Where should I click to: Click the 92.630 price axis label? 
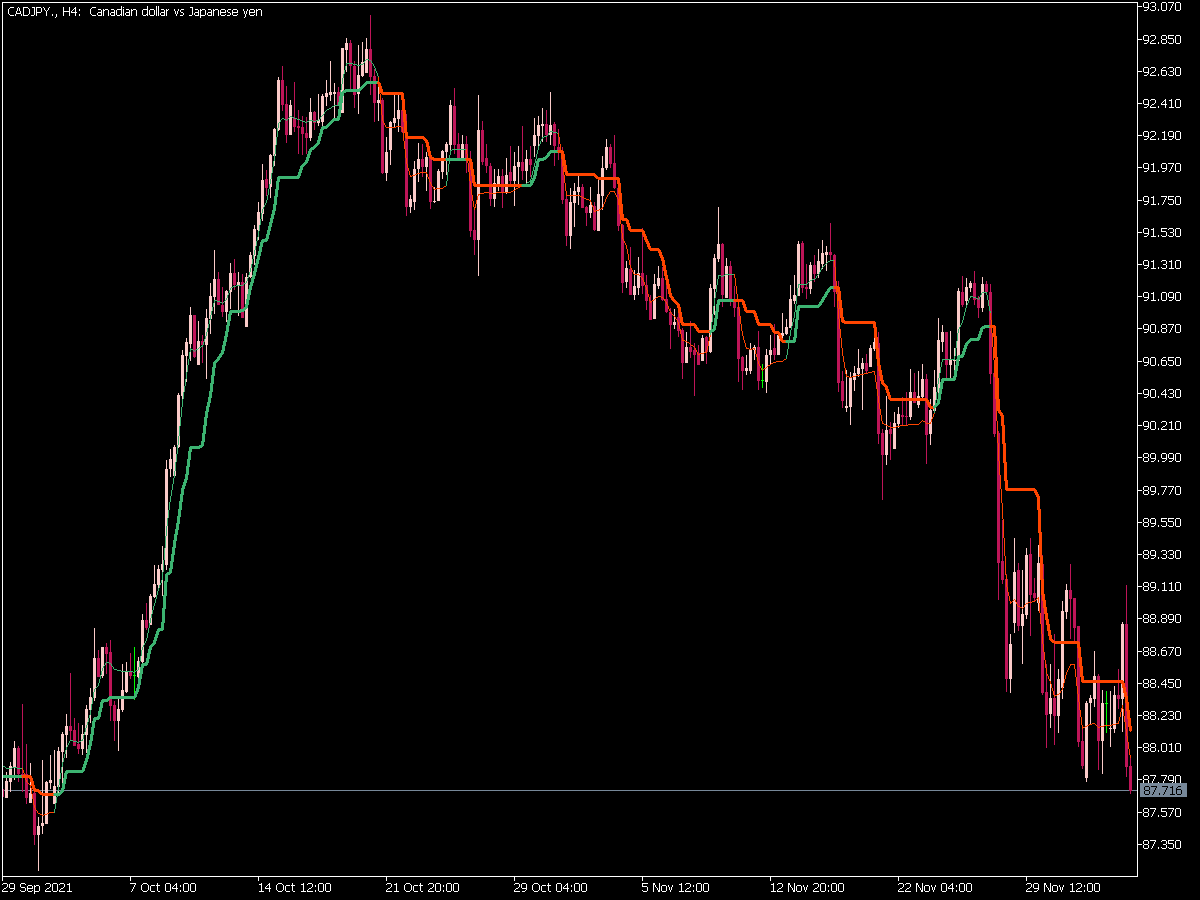pos(1163,71)
